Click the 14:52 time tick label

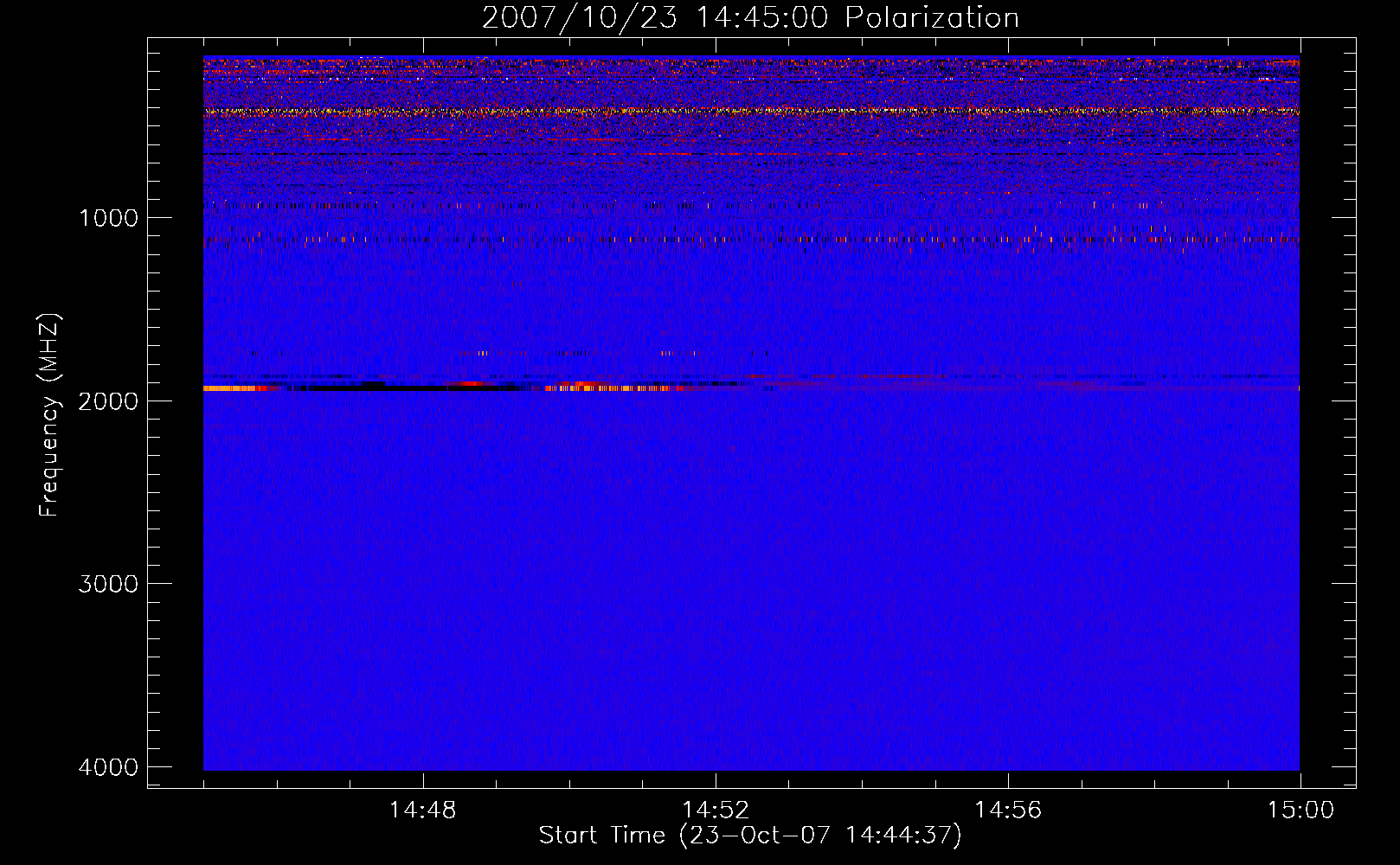coord(716,811)
